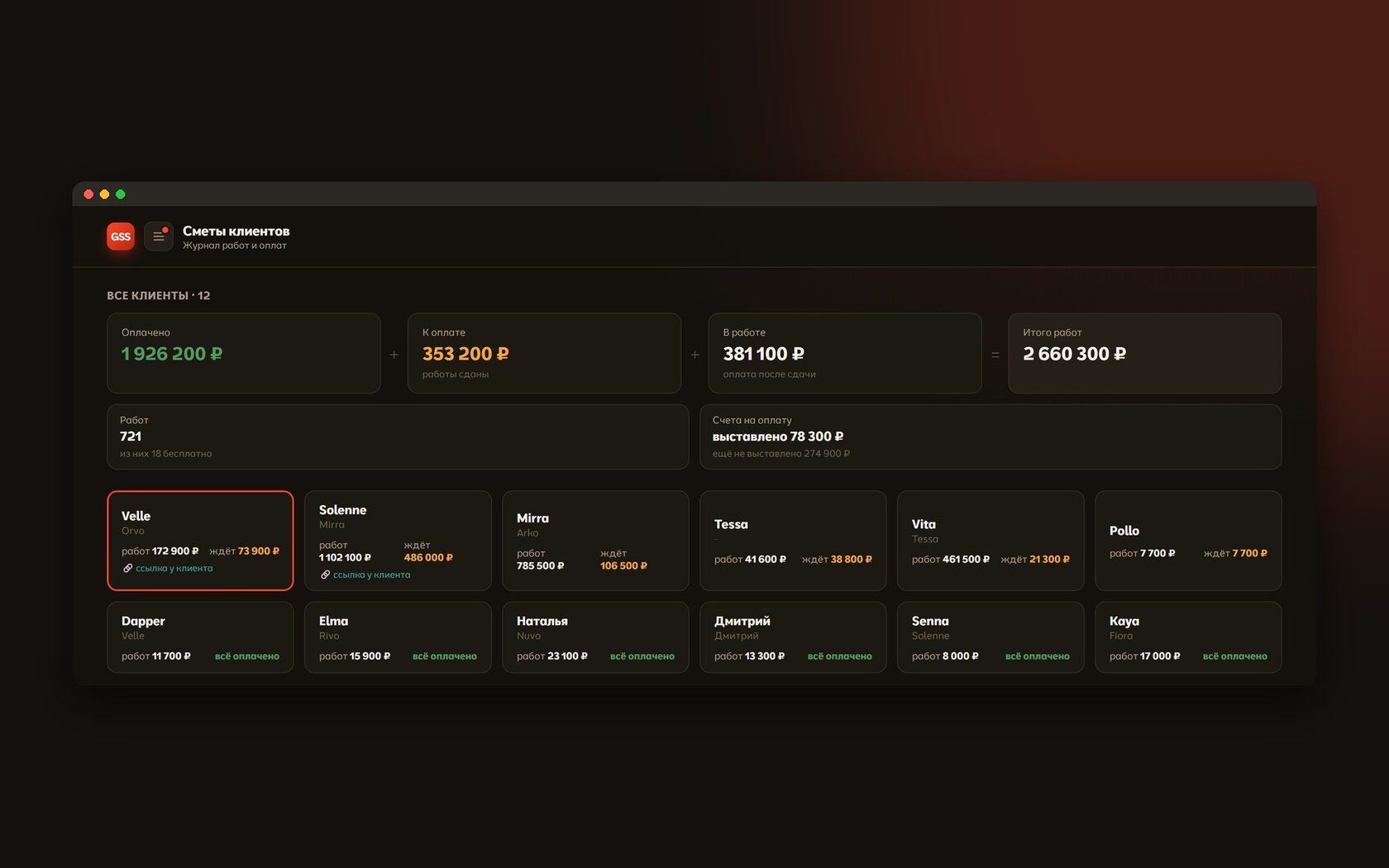Viewport: 1389px width, 868px height.
Task: Open the Mirra client card
Action: [595, 541]
